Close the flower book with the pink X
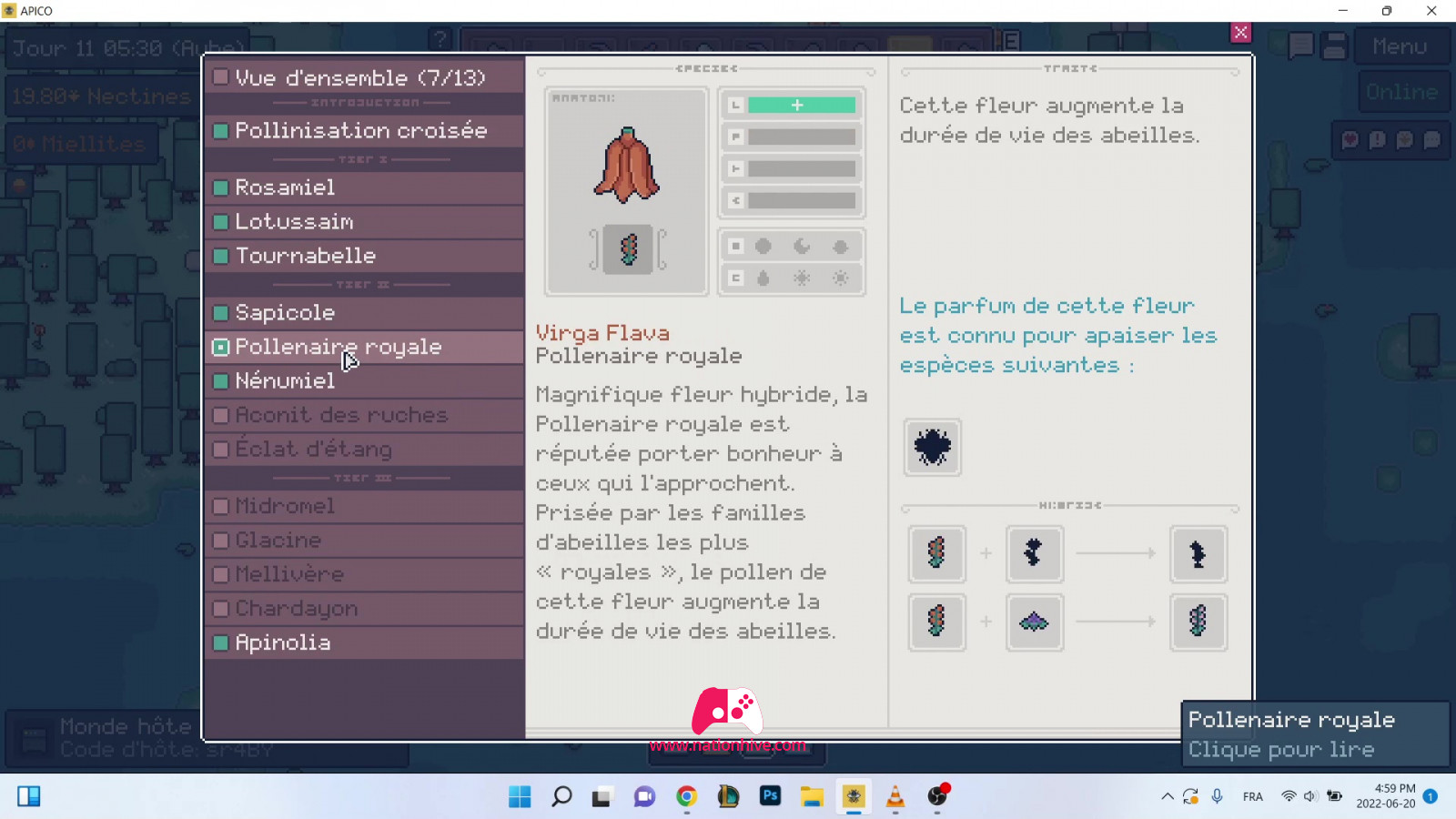The image size is (1456, 819). [1240, 33]
